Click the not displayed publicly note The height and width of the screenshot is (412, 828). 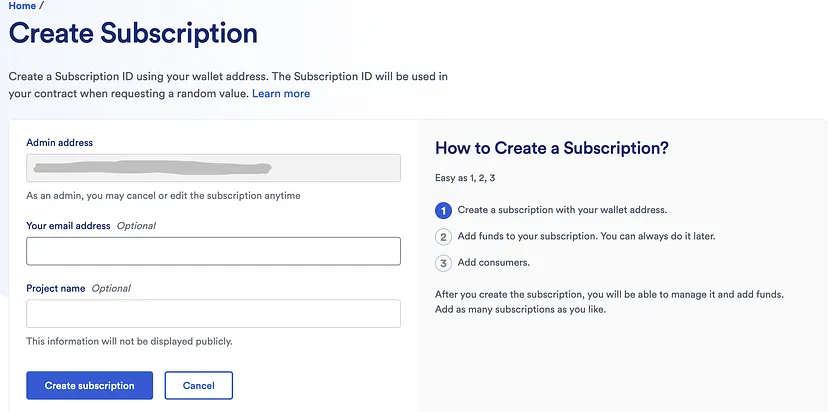[x=129, y=342]
